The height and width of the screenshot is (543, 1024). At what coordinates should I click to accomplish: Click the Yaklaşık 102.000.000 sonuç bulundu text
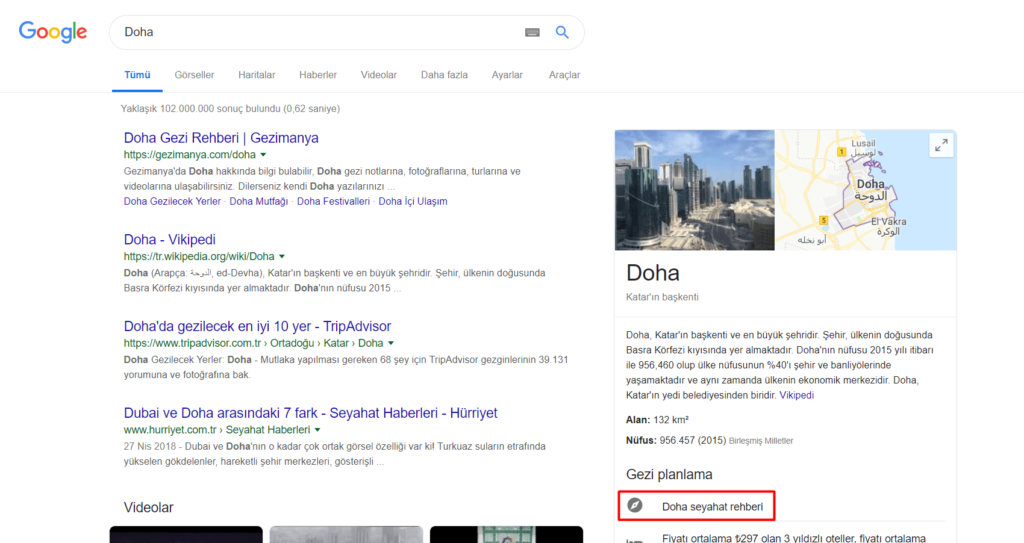(230, 108)
